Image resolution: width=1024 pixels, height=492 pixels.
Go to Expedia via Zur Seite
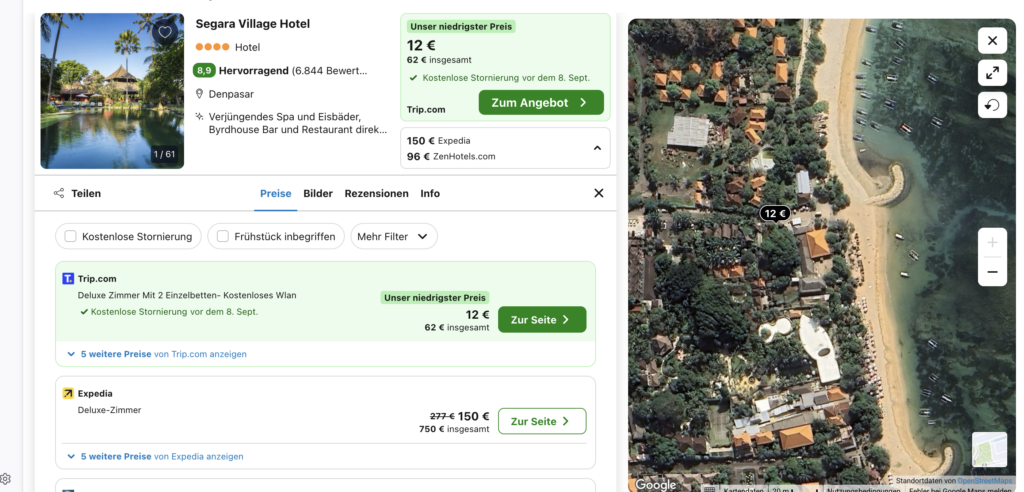coord(541,421)
